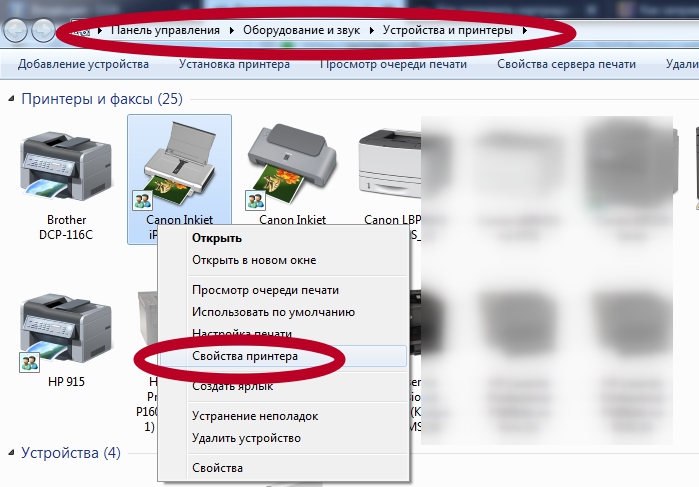This screenshot has height=487, width=699.
Task: Choose Использовать по умолчанию from context menu
Action: 273,312
